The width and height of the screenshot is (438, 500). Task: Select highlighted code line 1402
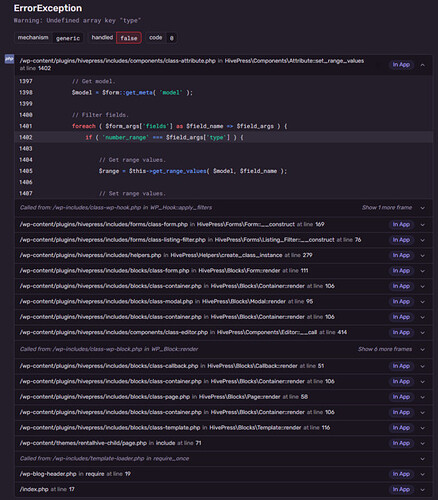coord(224,137)
